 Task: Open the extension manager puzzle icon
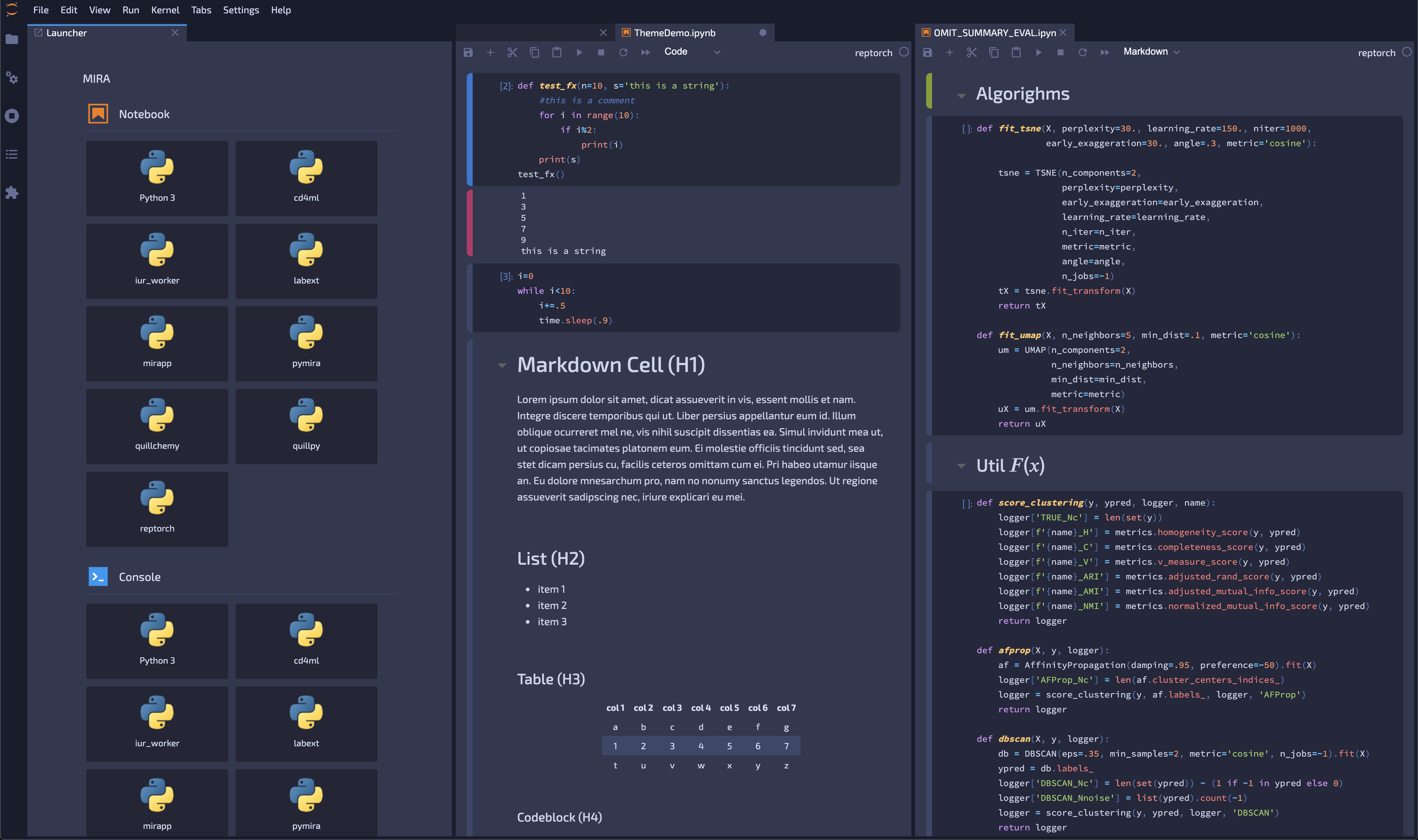point(12,193)
